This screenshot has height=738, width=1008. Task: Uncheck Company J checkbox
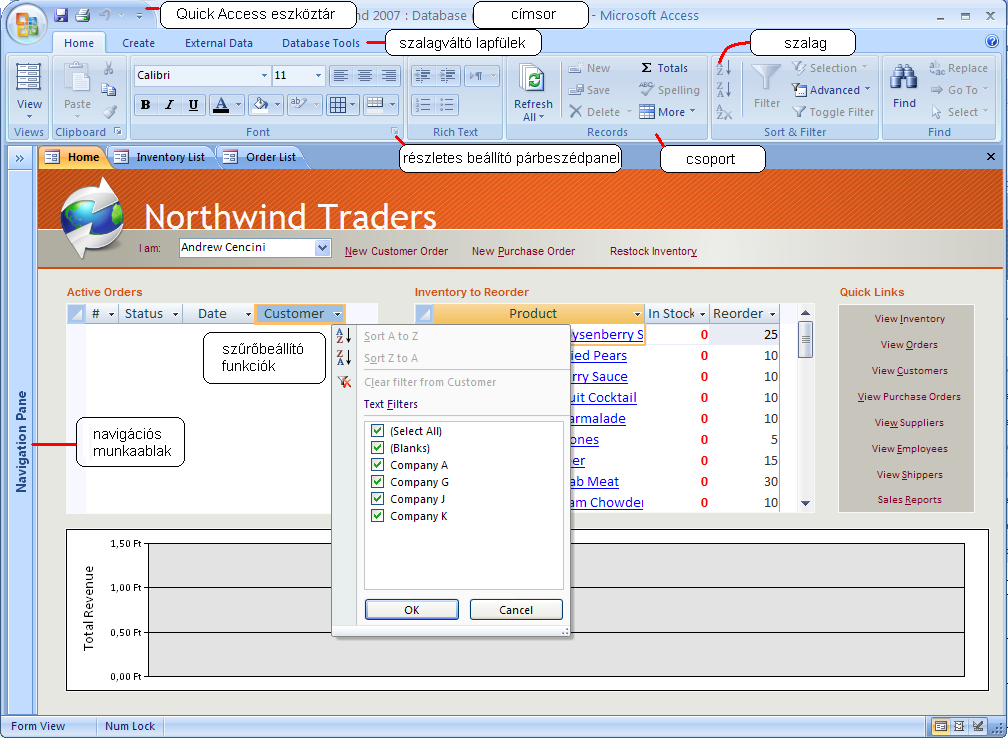pyautogui.click(x=377, y=499)
